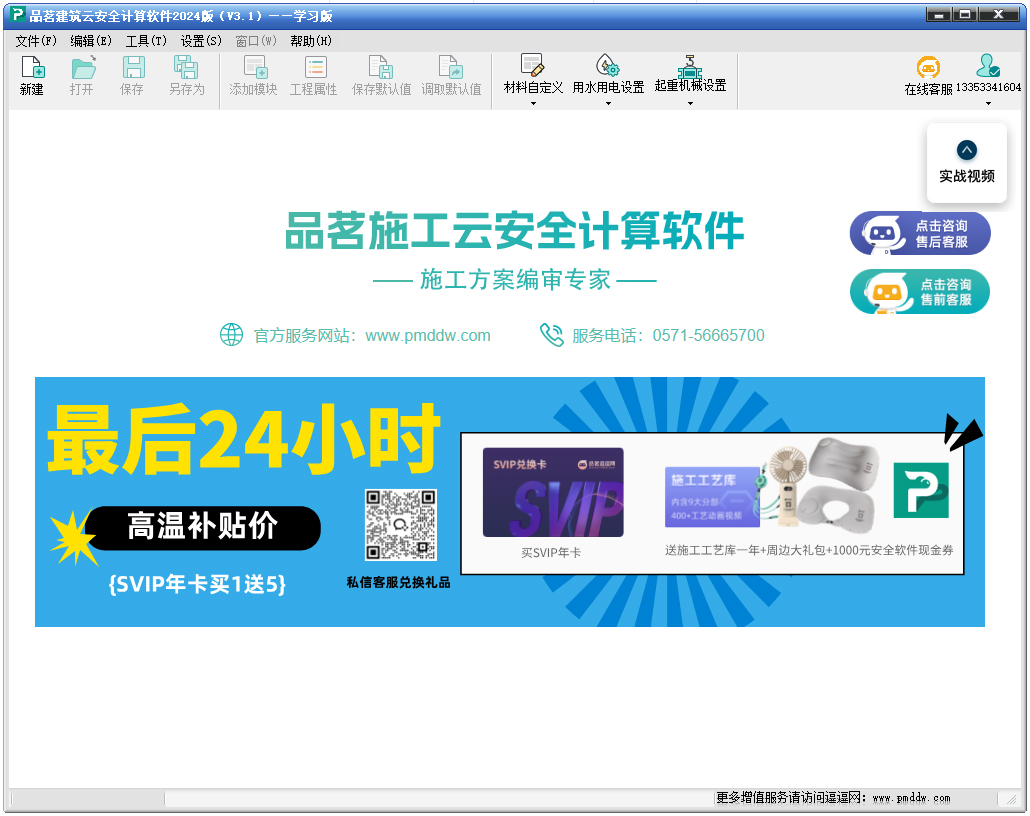Click 点击咨询售后客服 button
Viewport: 1030px width, 816px height.
pos(920,233)
